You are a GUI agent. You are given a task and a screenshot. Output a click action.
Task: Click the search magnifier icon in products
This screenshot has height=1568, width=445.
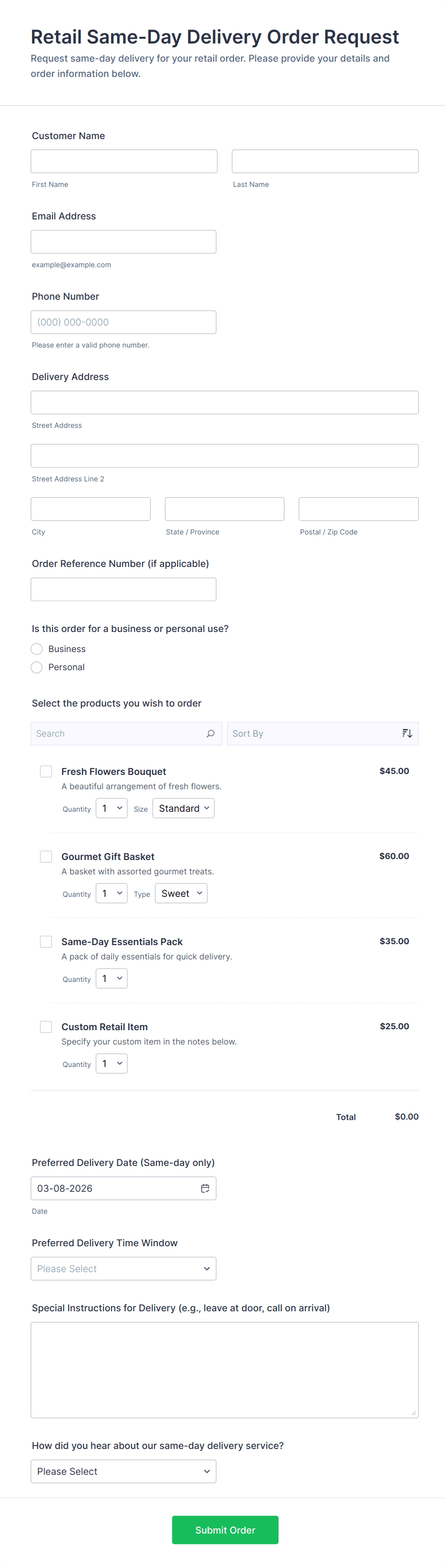(x=211, y=733)
